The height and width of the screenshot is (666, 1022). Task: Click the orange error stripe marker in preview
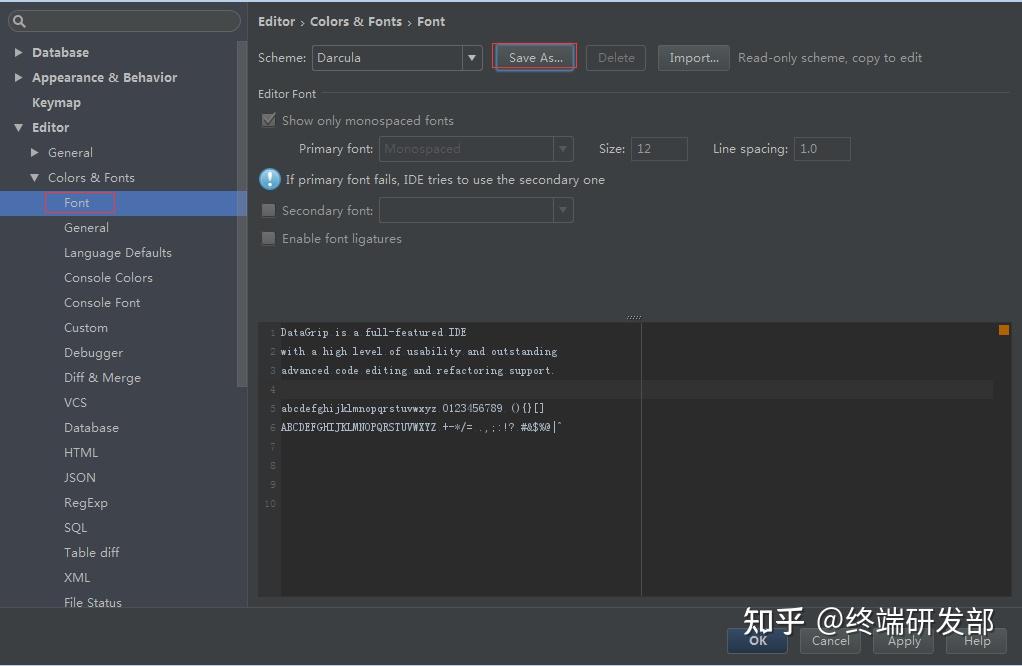point(1003,328)
